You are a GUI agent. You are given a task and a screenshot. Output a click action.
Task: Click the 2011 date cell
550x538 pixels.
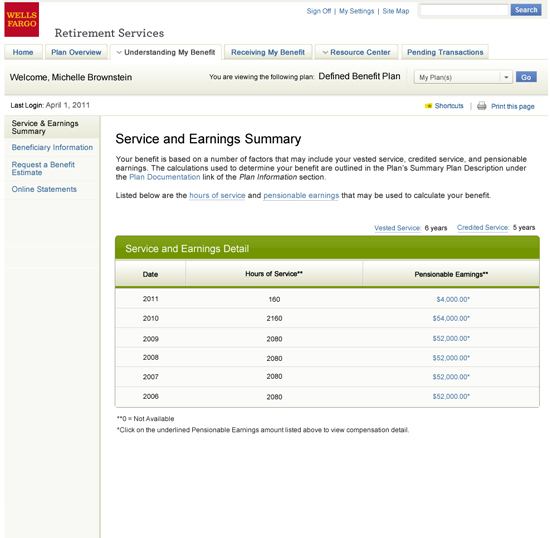point(150,299)
